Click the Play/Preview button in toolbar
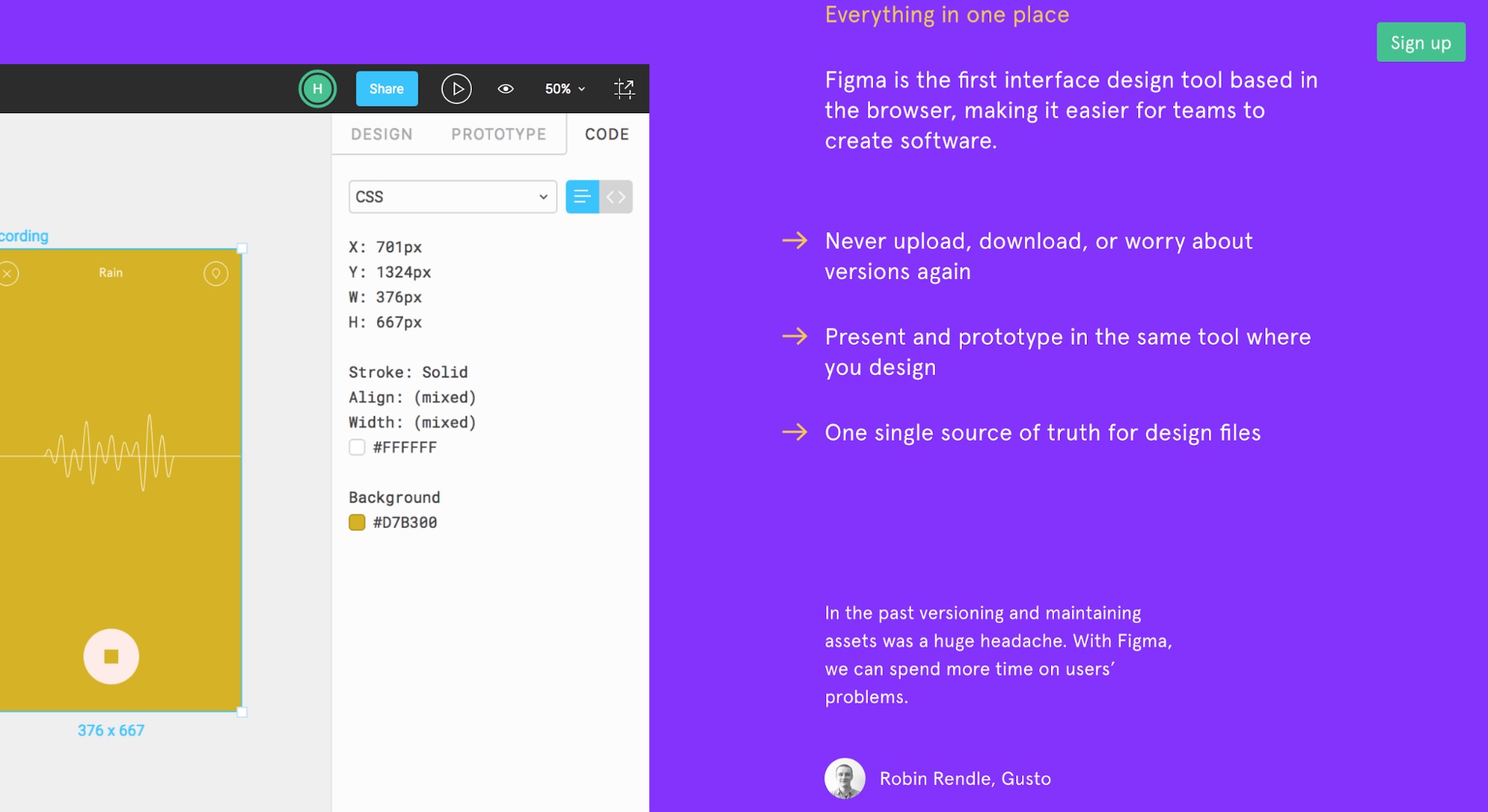 [x=455, y=90]
